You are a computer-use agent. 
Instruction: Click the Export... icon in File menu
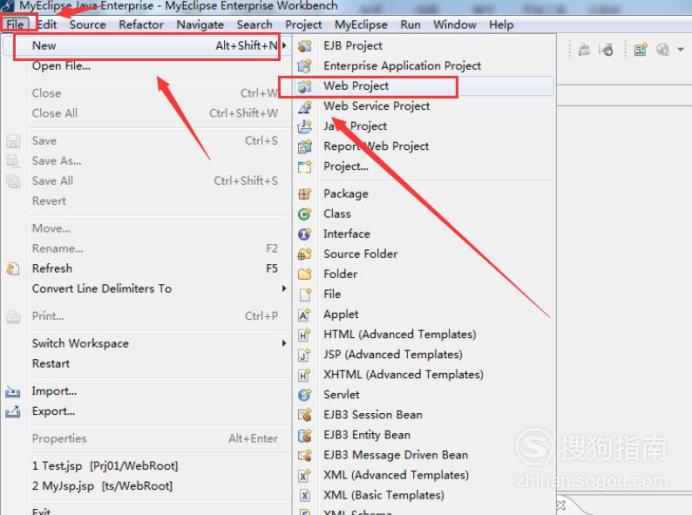[x=13, y=412]
